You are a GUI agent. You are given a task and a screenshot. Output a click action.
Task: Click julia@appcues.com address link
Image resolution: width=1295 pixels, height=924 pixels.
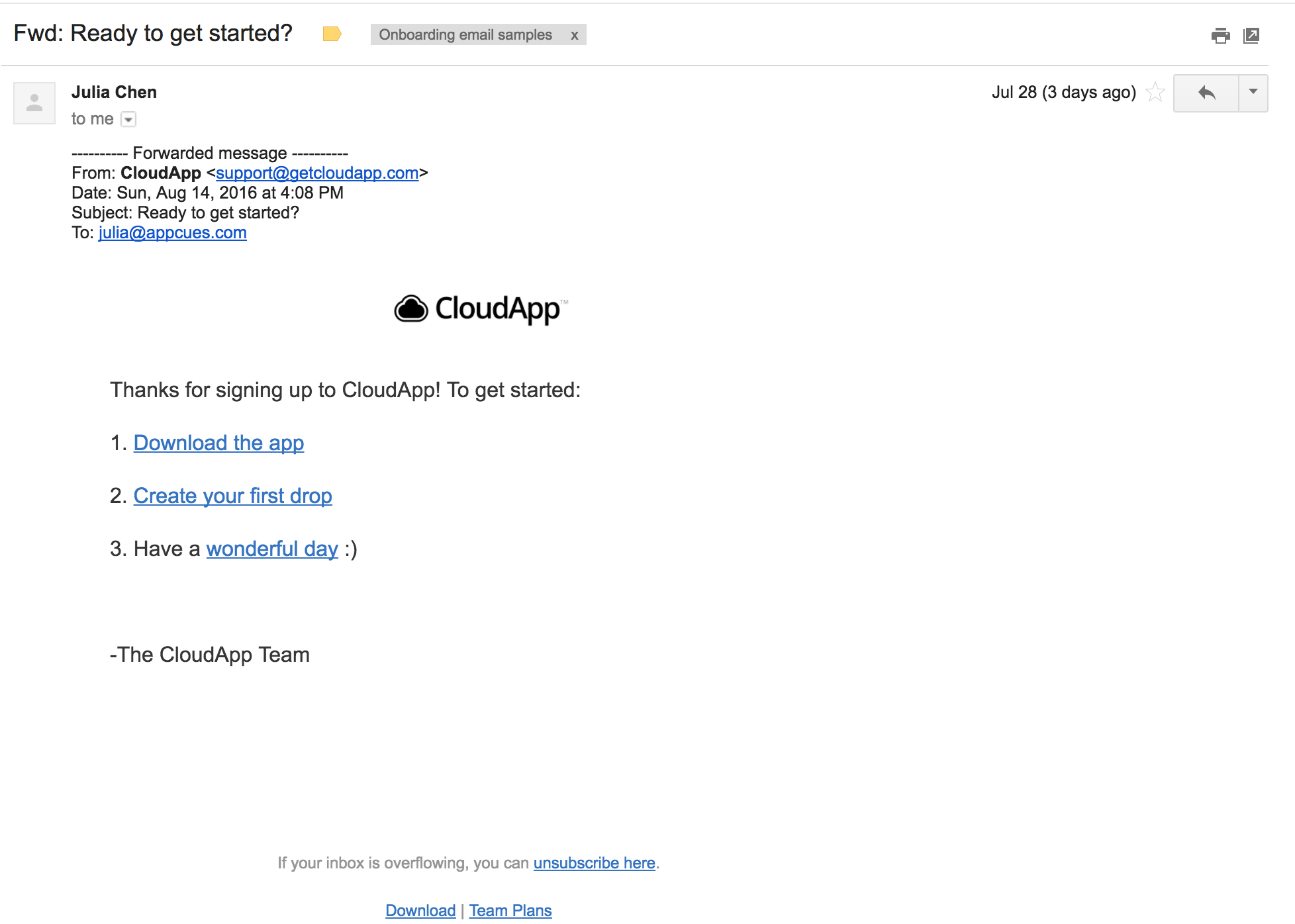[x=172, y=232]
